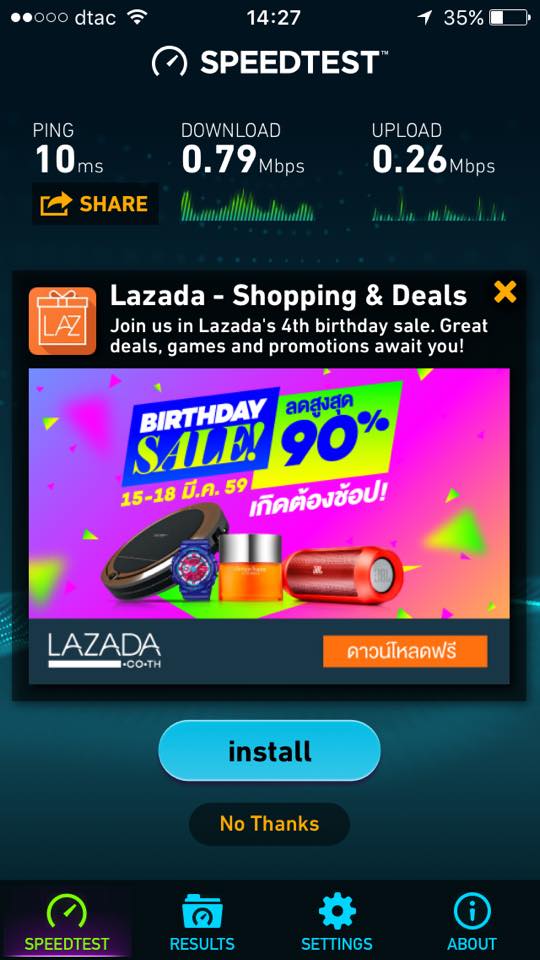Open the Results folder icon
The height and width of the screenshot is (960, 540).
pos(202,912)
